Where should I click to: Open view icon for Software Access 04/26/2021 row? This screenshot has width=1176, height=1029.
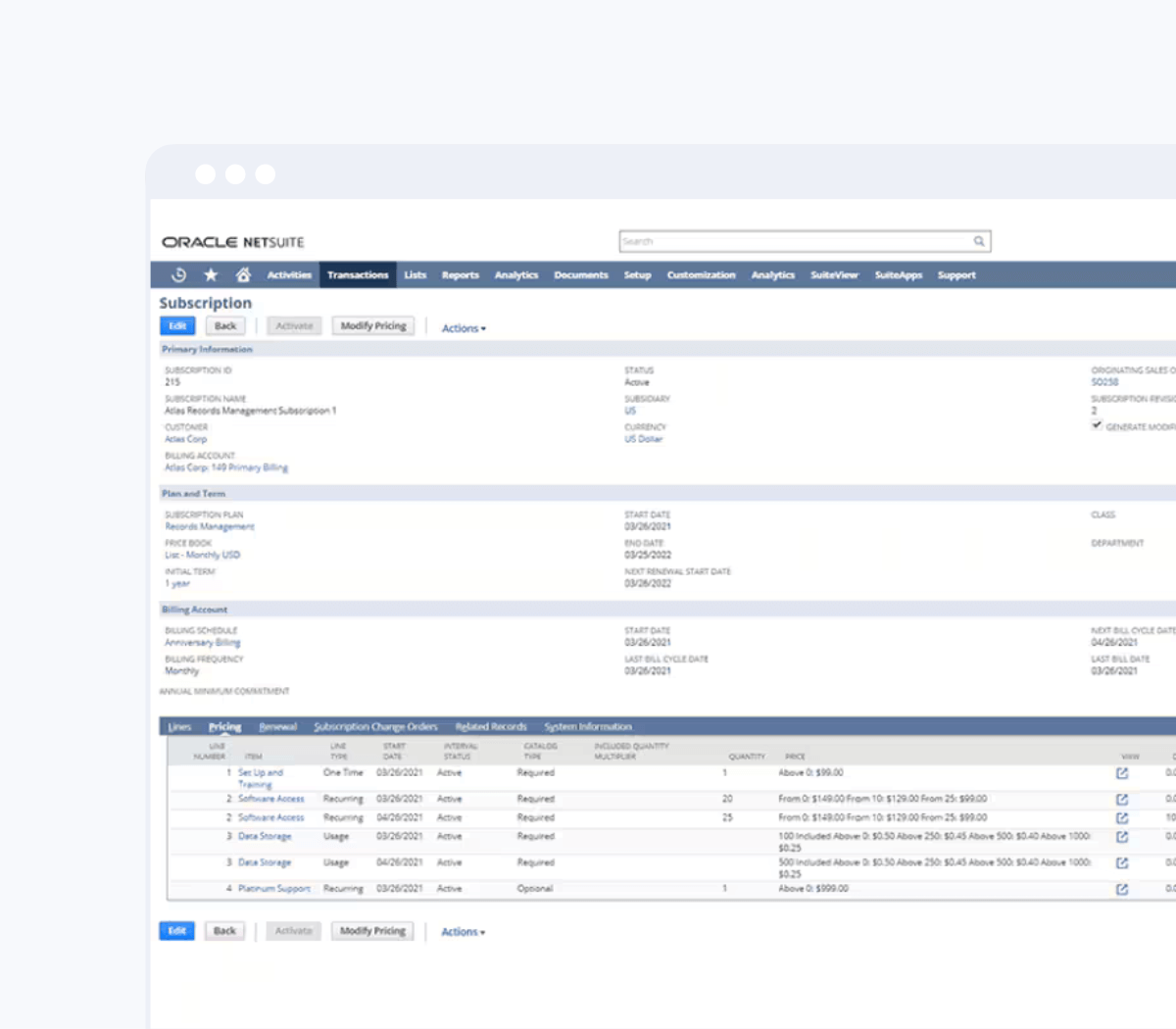point(1122,818)
